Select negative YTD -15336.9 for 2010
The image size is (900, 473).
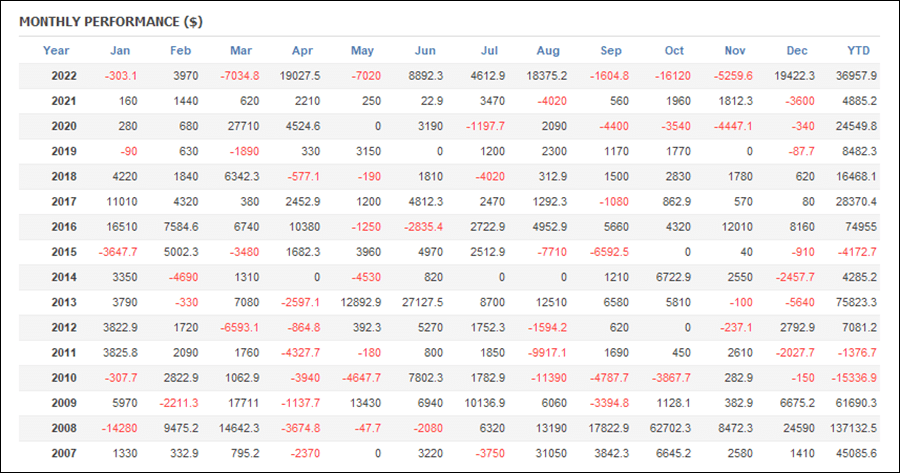854,378
